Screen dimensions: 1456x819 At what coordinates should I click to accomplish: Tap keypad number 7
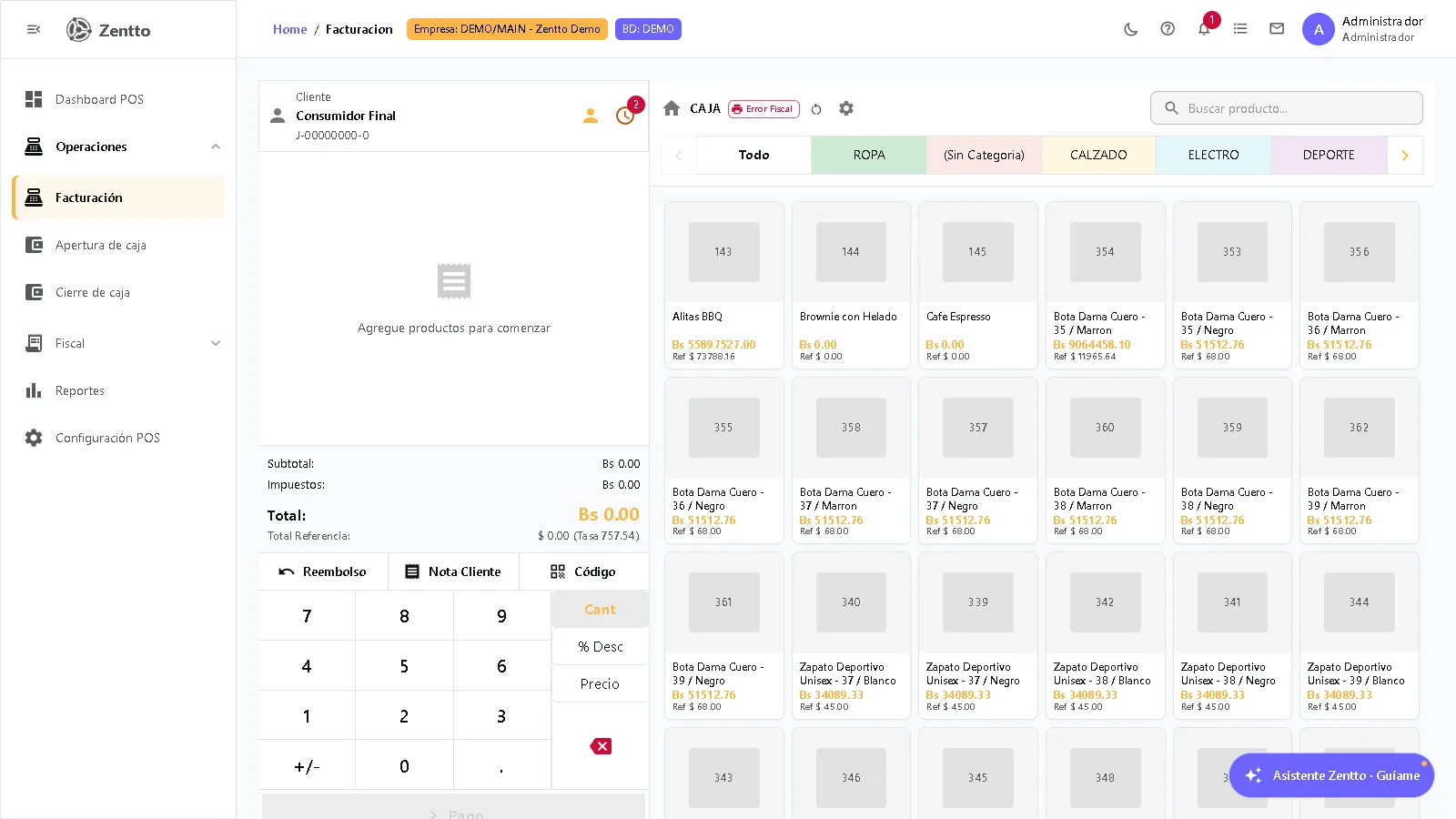(x=307, y=616)
